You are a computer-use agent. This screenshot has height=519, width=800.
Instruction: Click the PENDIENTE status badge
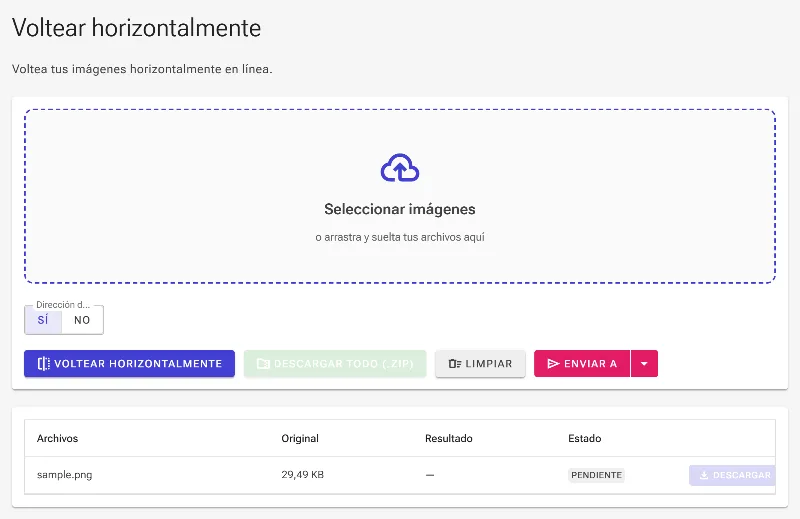tap(596, 475)
